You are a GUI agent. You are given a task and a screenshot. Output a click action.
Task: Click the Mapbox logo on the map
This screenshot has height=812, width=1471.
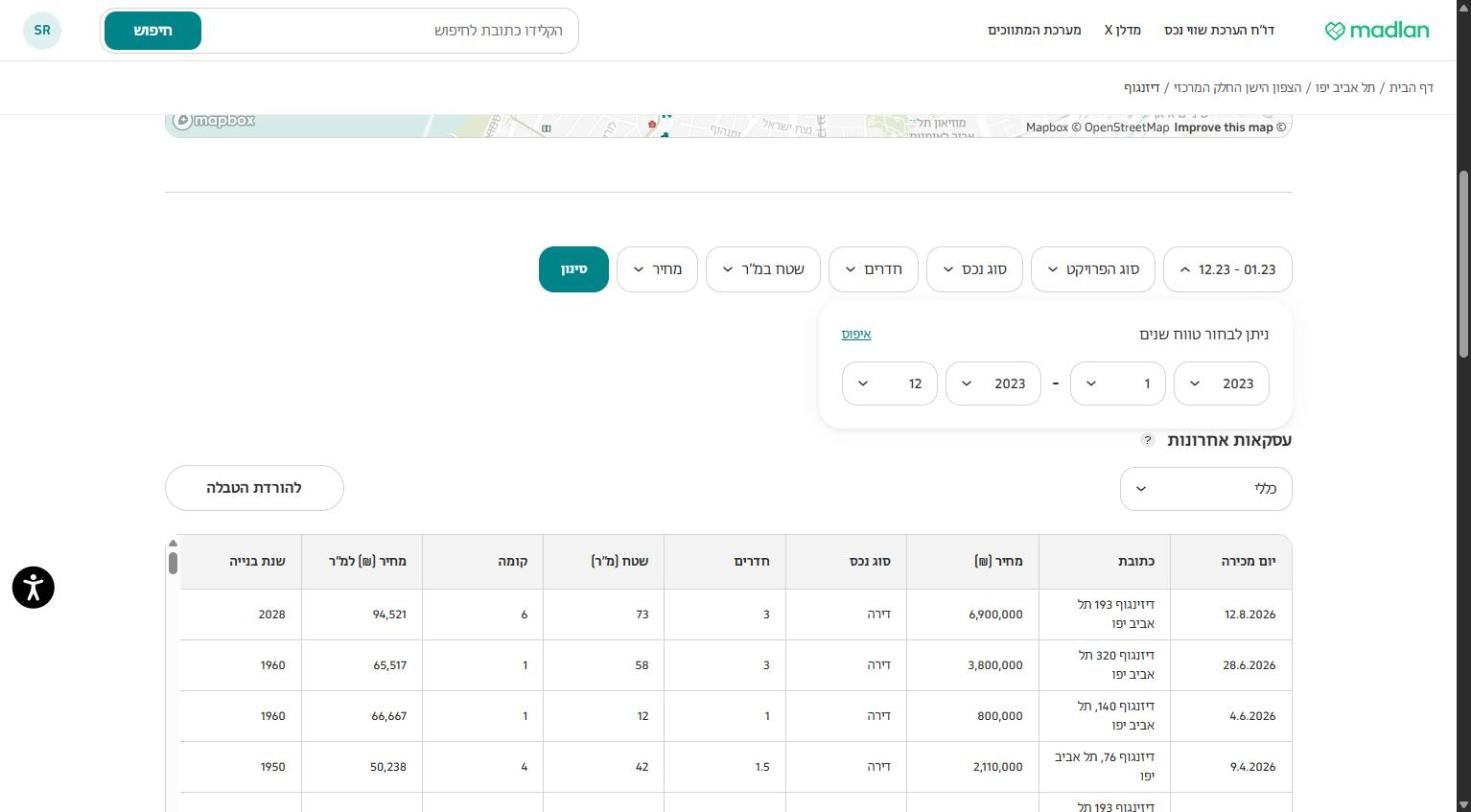point(214,121)
